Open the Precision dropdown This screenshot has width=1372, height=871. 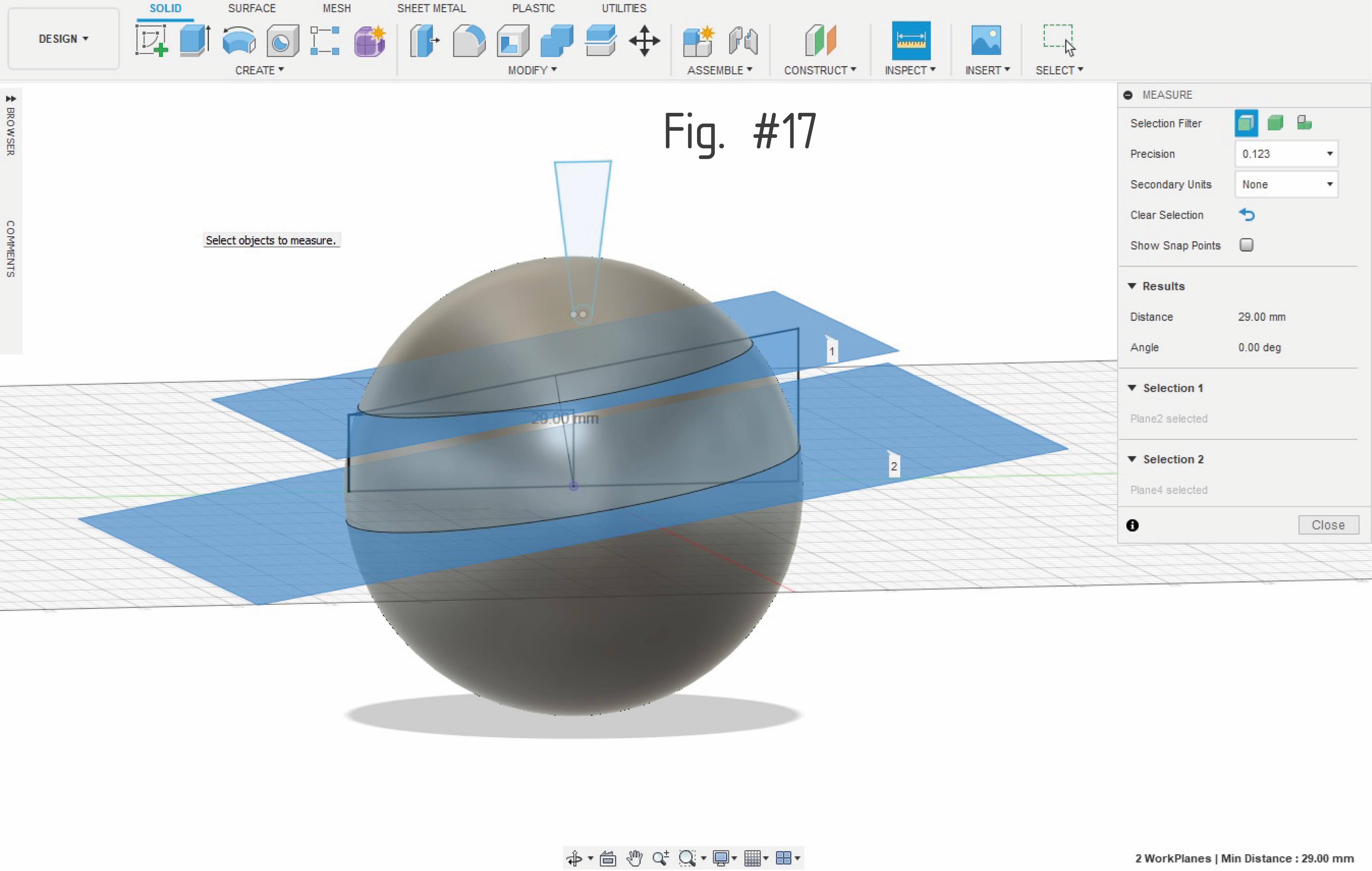(1286, 154)
